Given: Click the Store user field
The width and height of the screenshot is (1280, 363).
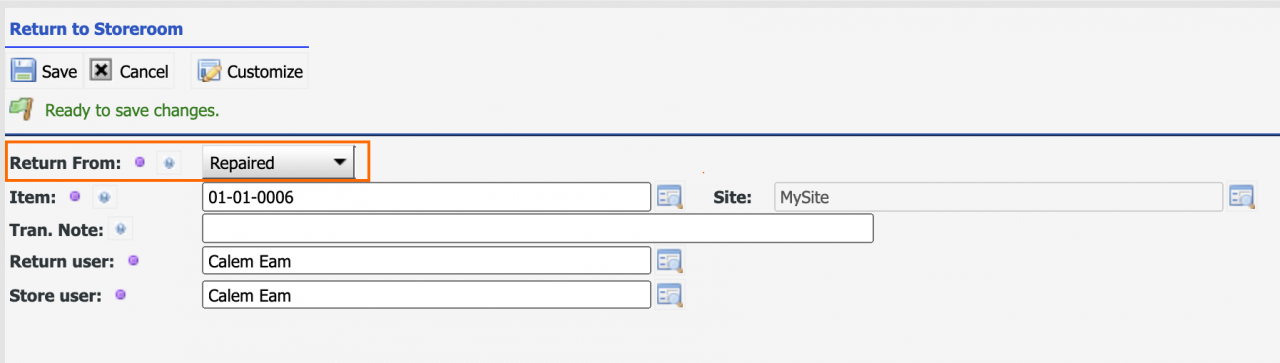Looking at the screenshot, I should [x=427, y=295].
